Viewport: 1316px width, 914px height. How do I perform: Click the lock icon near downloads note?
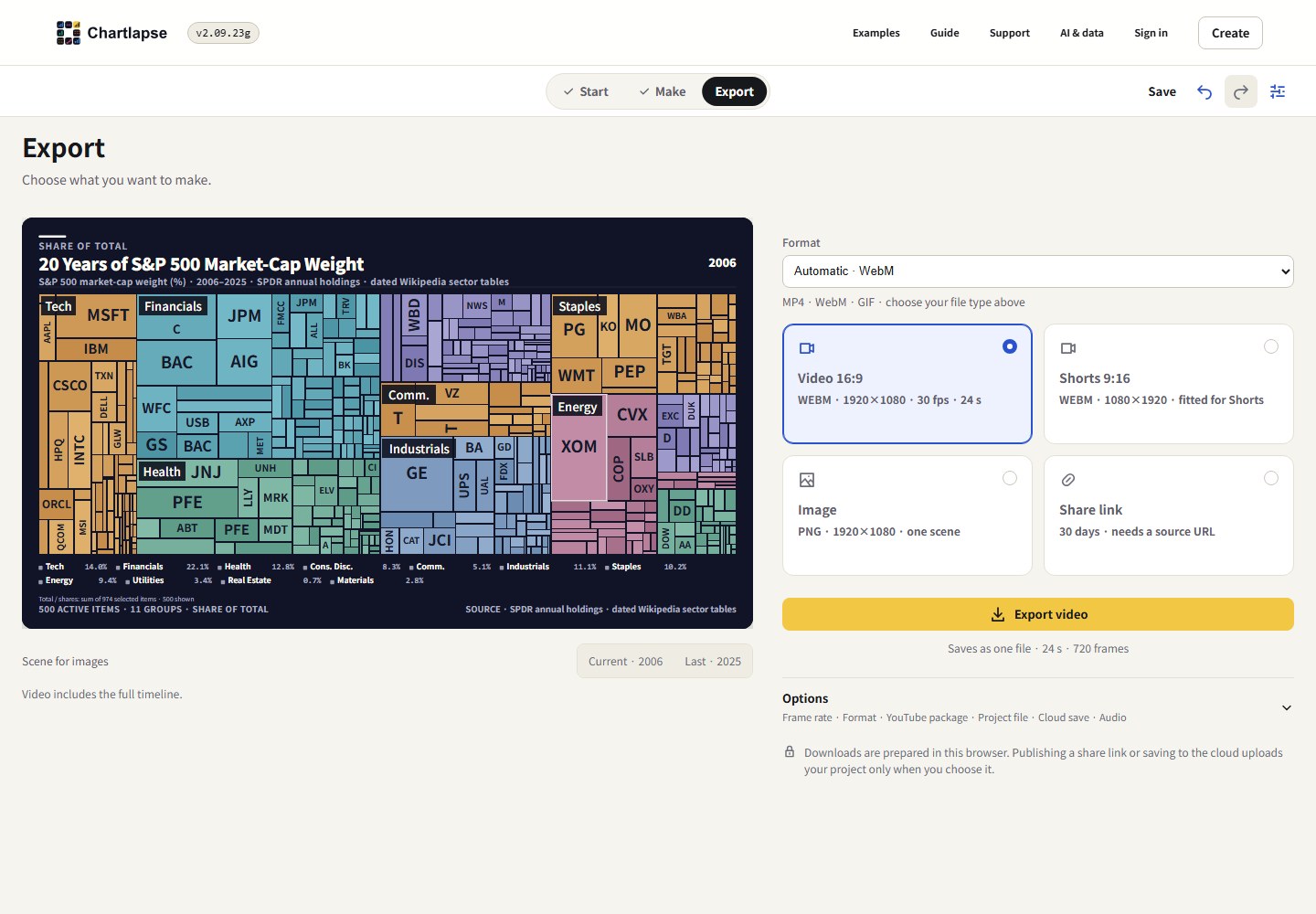pos(790,751)
